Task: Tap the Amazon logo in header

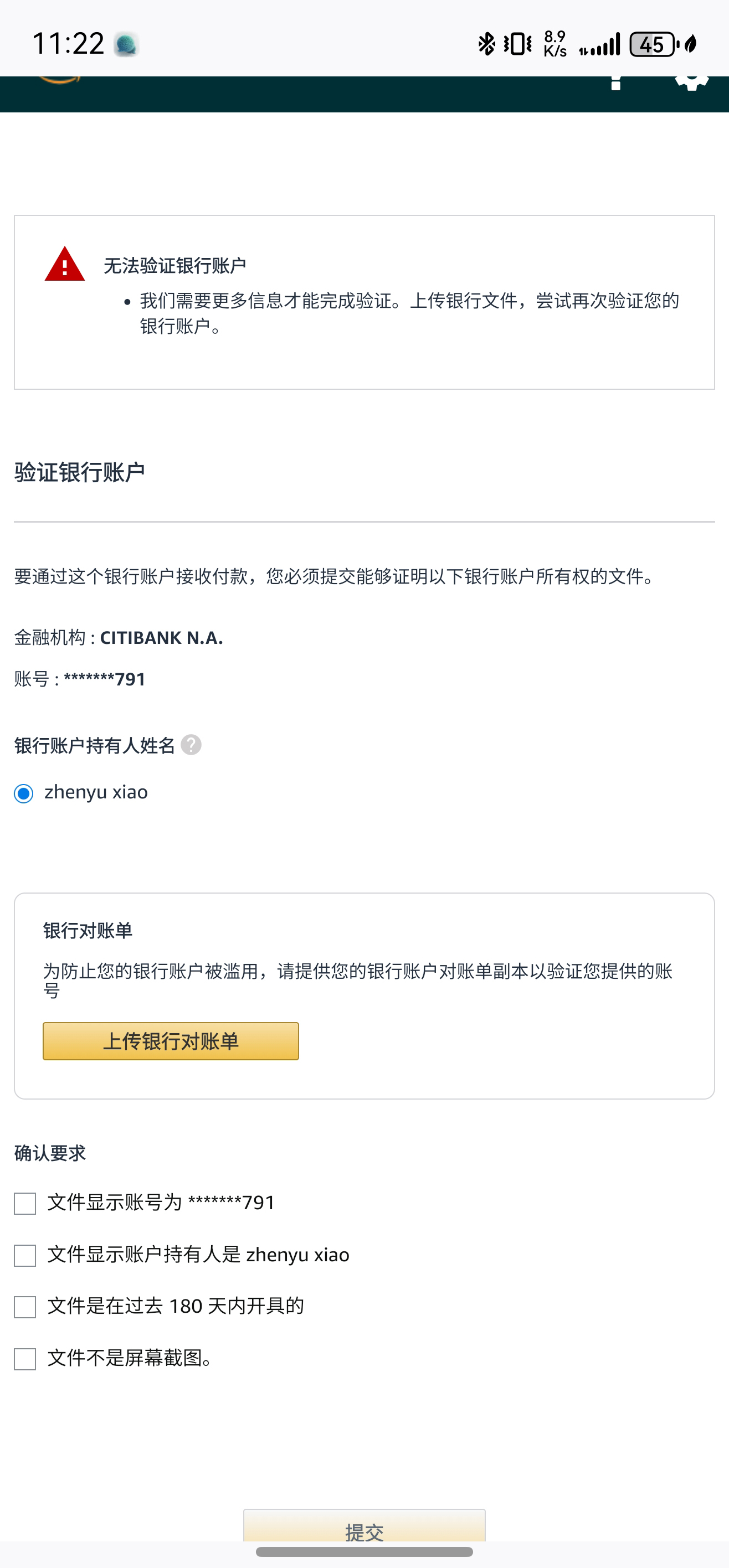Action: coord(60,80)
